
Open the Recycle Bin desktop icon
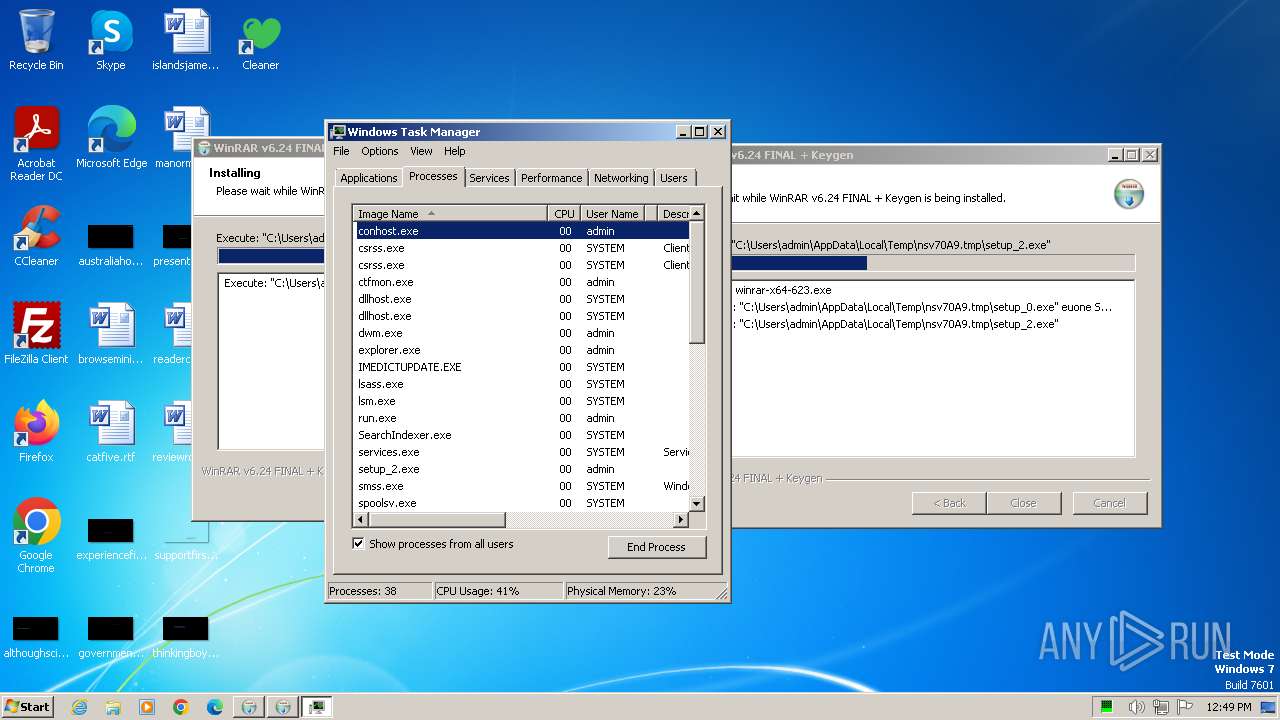[x=36, y=40]
